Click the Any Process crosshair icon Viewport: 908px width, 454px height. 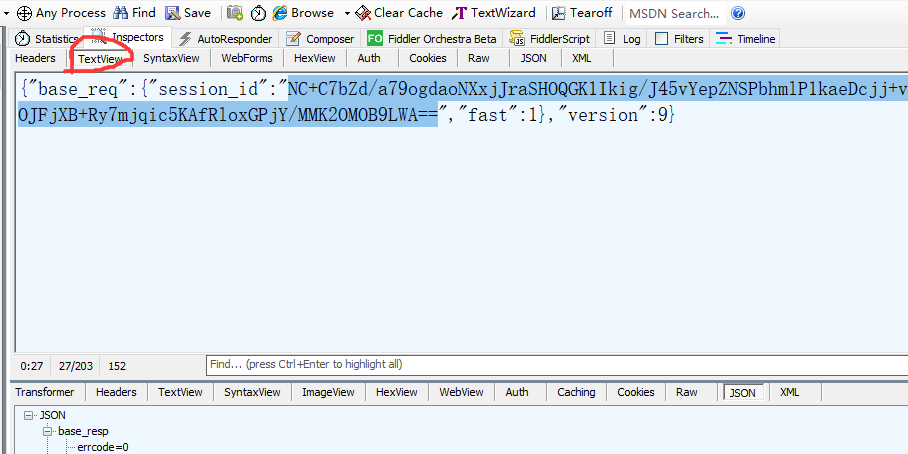click(x=24, y=13)
